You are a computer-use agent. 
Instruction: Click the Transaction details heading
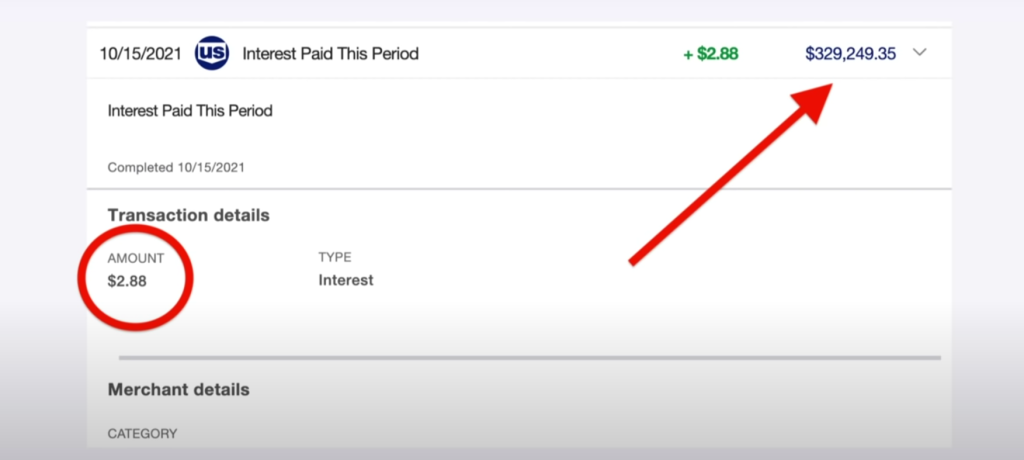189,215
